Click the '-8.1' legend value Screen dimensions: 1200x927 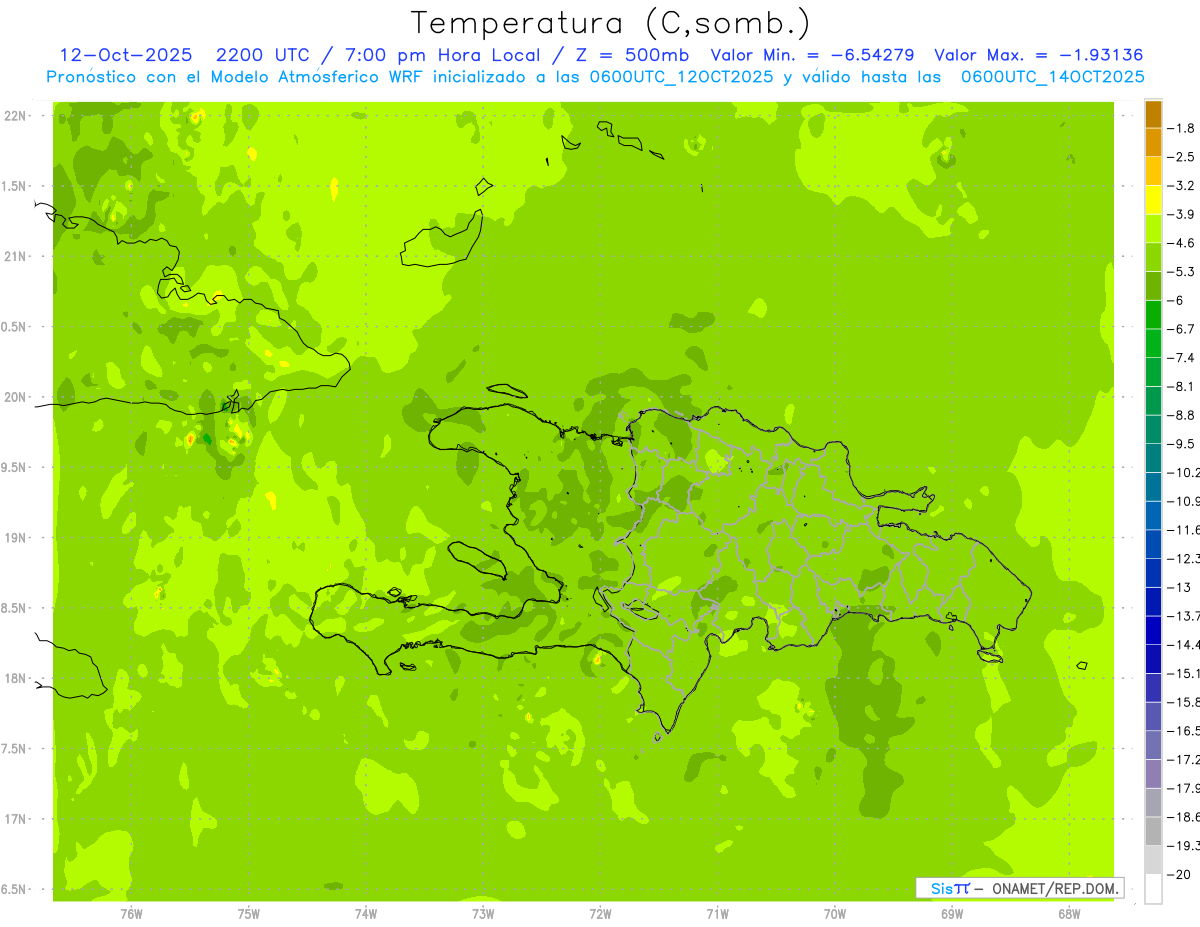(1183, 386)
